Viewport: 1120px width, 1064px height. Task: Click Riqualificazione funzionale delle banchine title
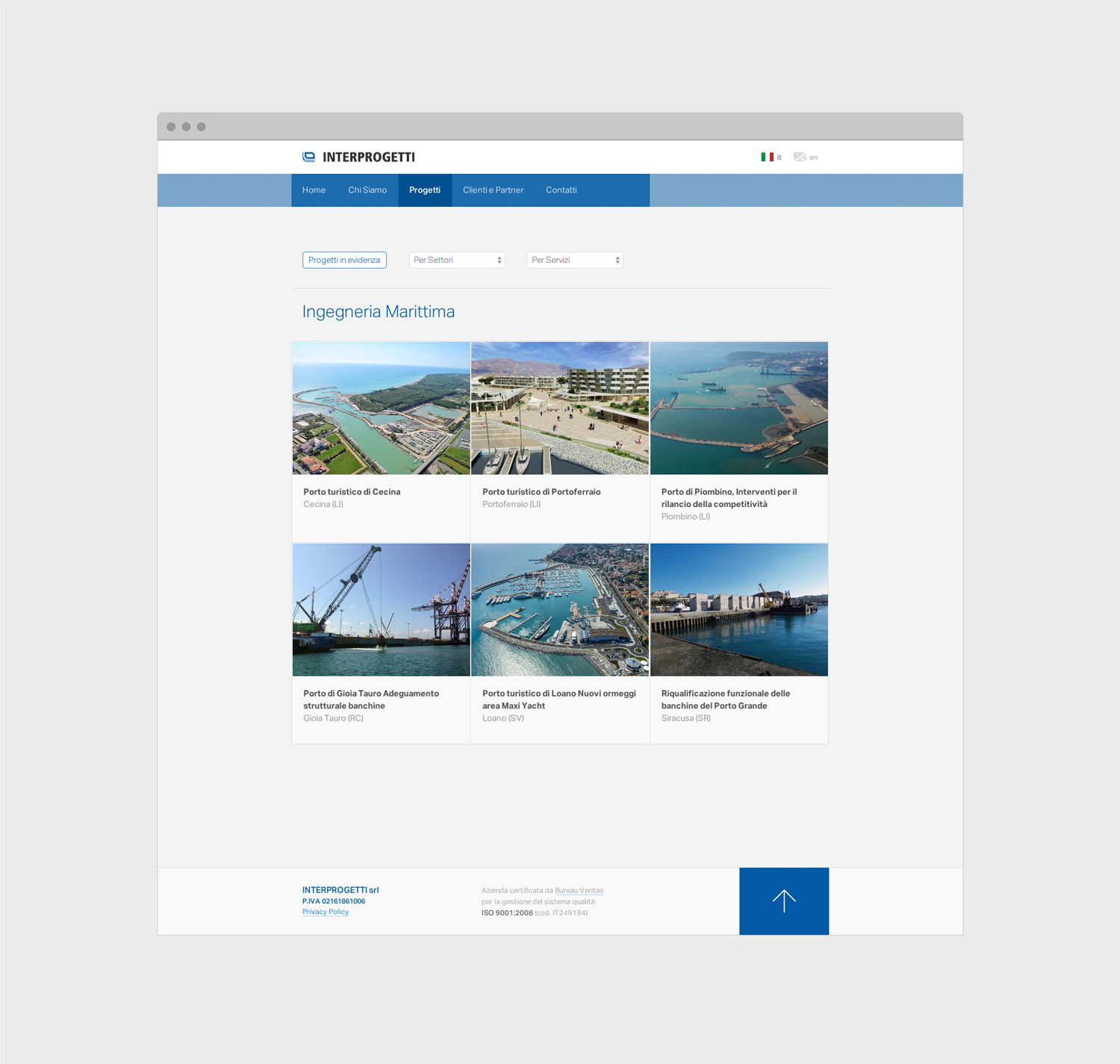coord(726,700)
